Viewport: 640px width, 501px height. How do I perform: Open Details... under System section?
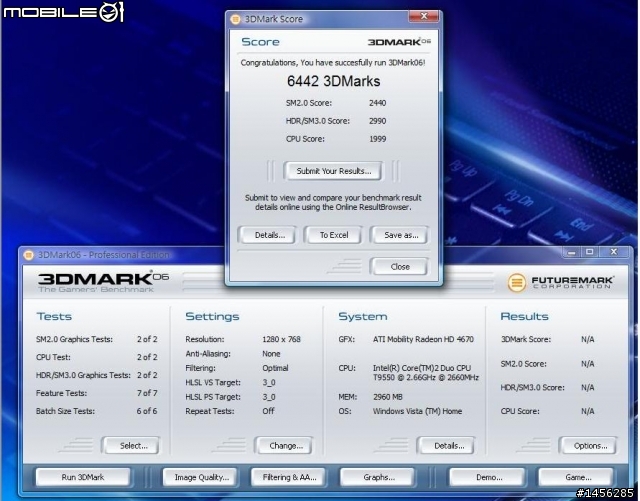[x=447, y=445]
